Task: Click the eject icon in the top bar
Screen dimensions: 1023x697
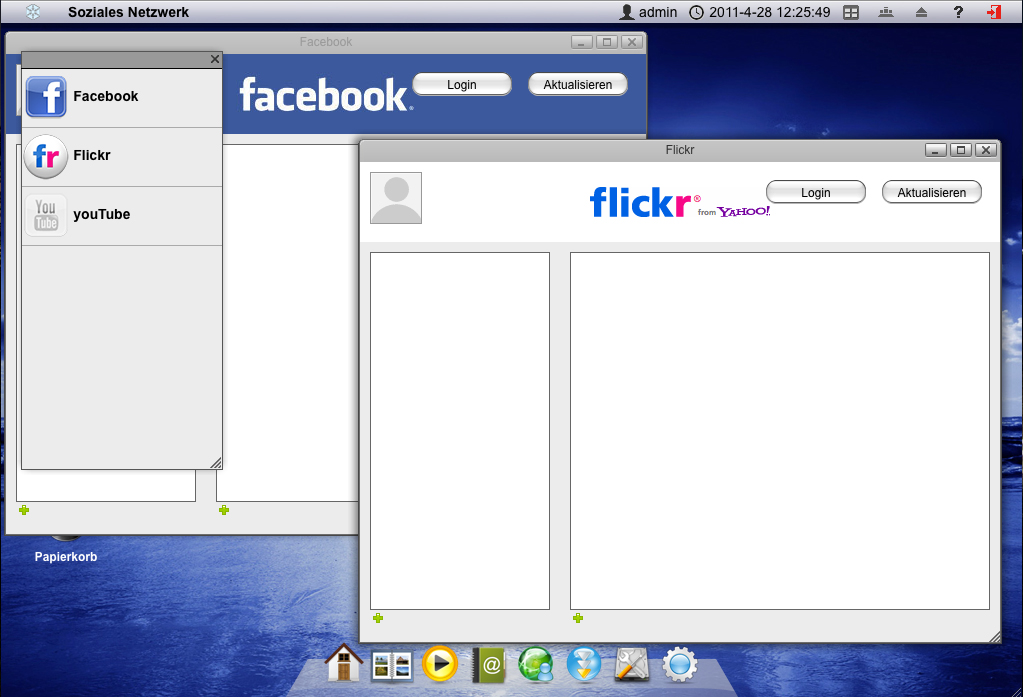Action: 921,12
